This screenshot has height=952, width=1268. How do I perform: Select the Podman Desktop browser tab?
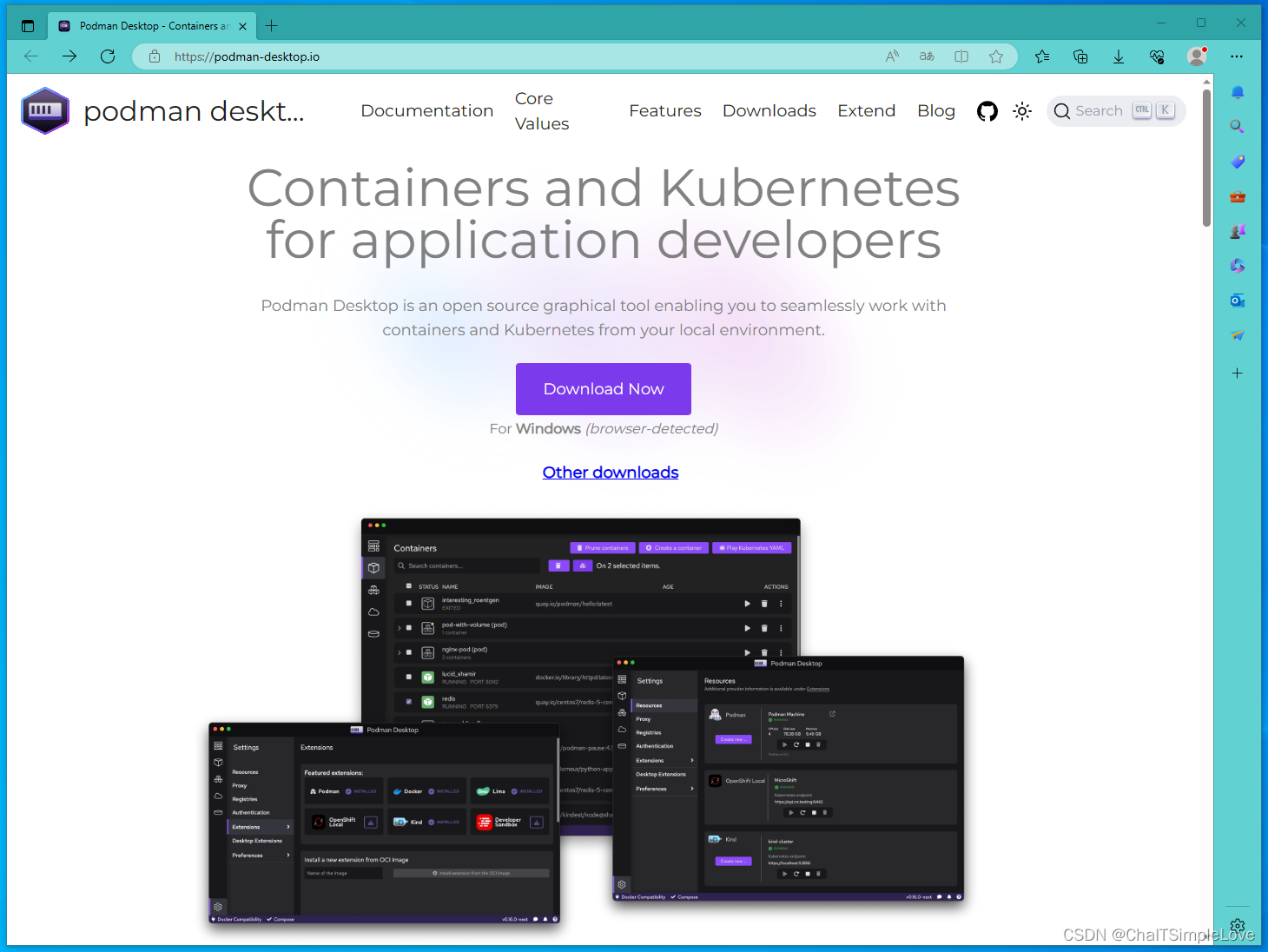tap(153, 26)
